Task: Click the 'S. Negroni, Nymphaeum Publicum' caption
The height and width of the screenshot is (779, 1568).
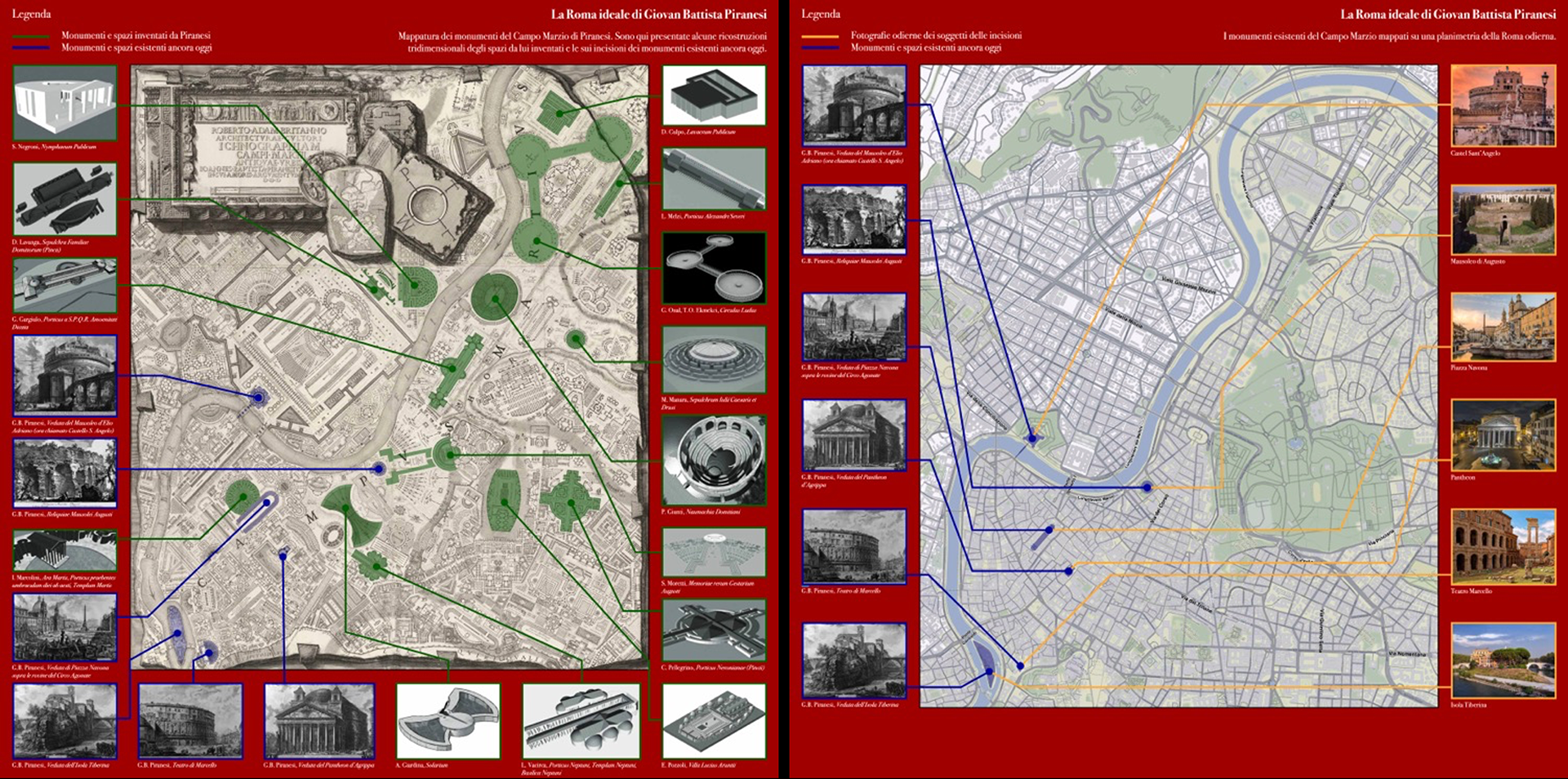Action: click(x=54, y=147)
